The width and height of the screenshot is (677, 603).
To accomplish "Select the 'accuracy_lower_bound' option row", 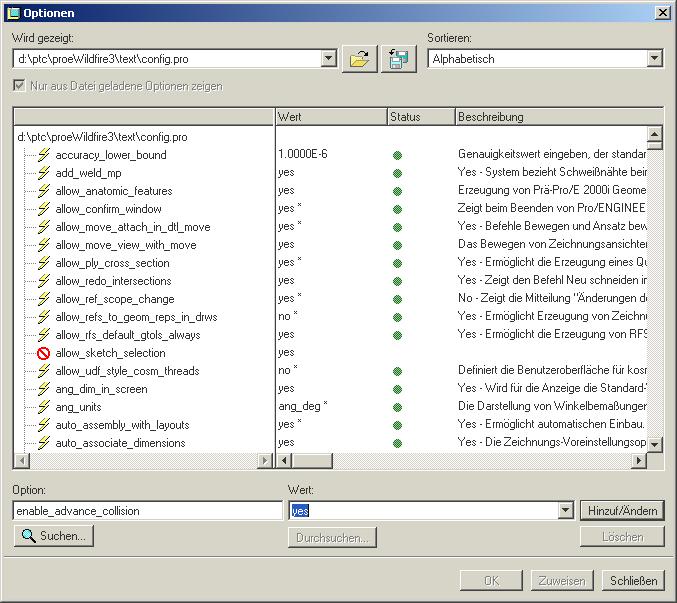I will [111, 155].
